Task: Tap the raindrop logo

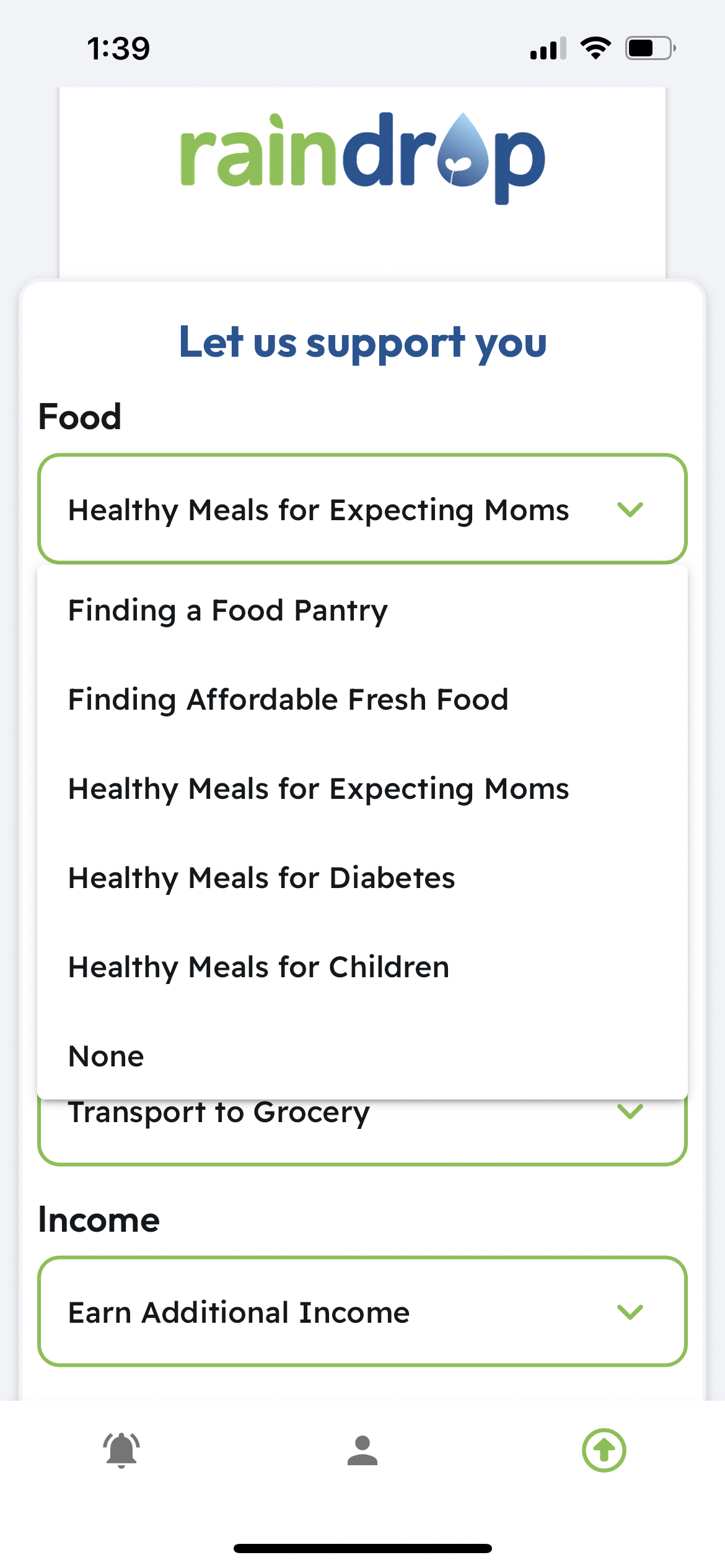Action: 362,158
